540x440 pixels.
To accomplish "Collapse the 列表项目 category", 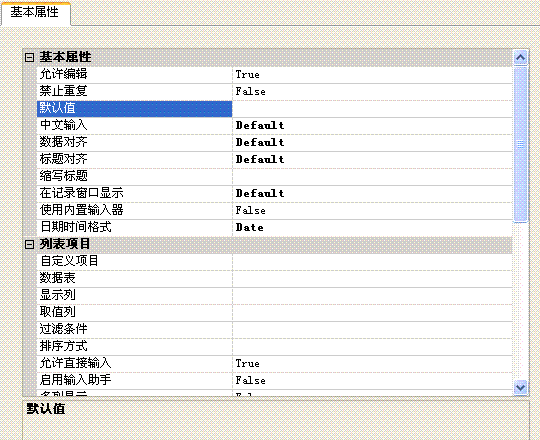I will click(x=30, y=244).
